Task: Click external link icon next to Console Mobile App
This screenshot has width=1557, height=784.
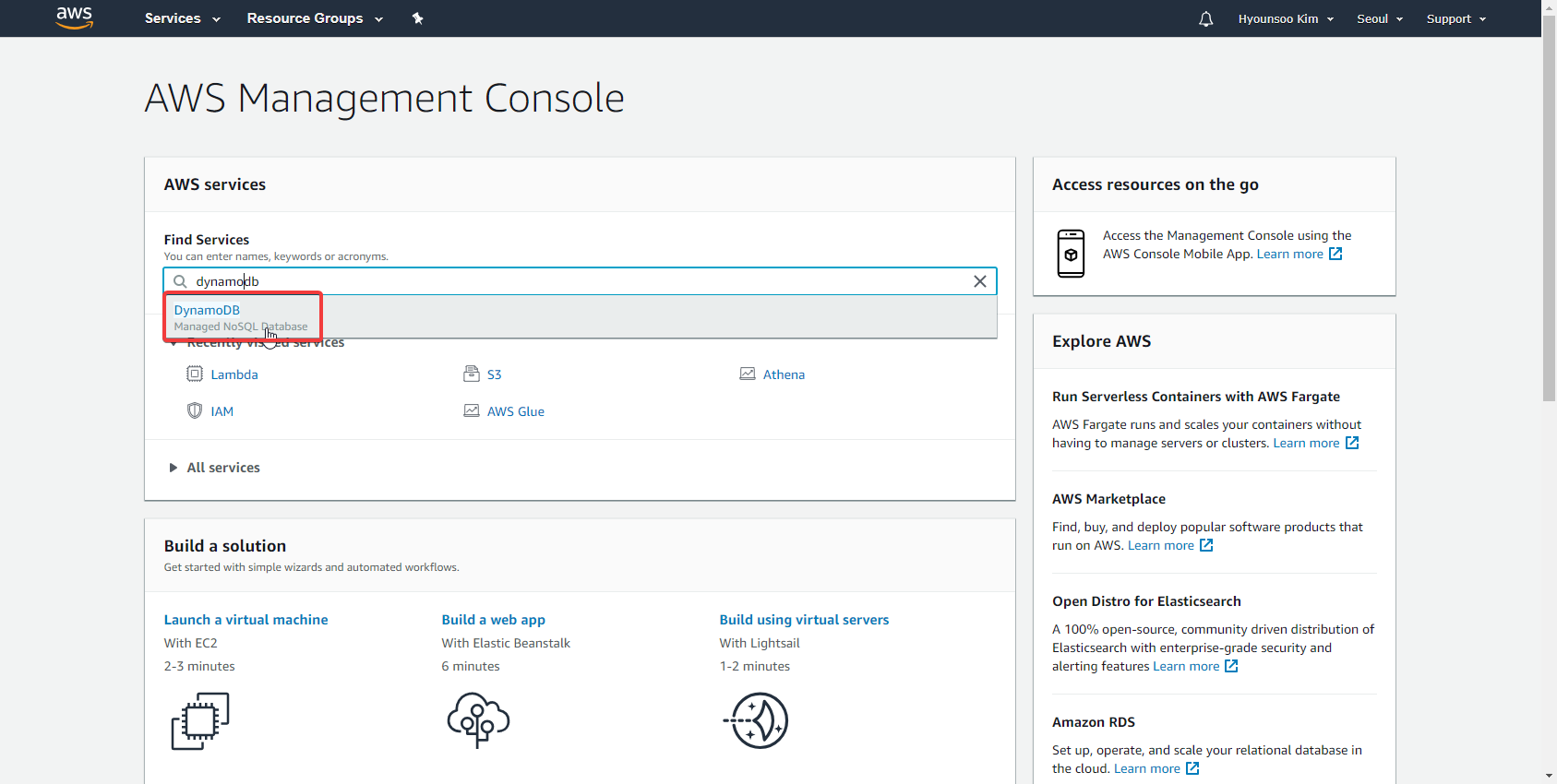Action: tap(1335, 254)
